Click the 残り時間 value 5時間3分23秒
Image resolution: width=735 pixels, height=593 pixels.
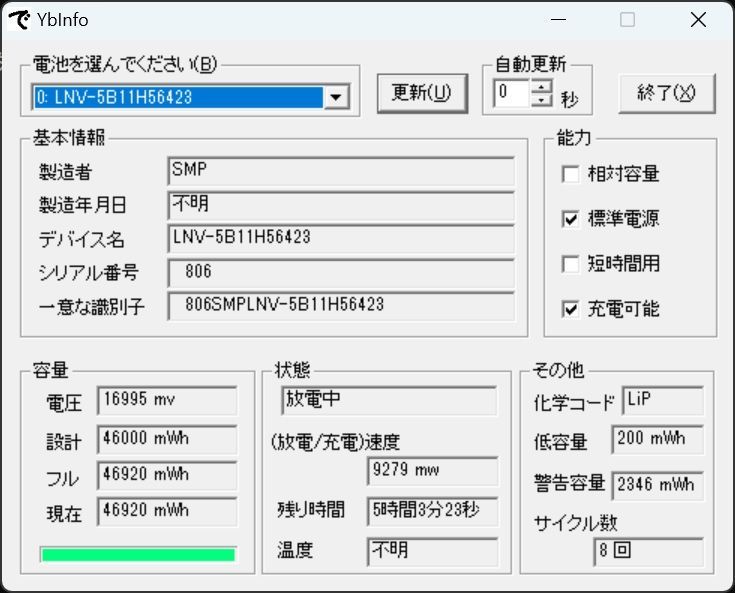click(x=433, y=511)
